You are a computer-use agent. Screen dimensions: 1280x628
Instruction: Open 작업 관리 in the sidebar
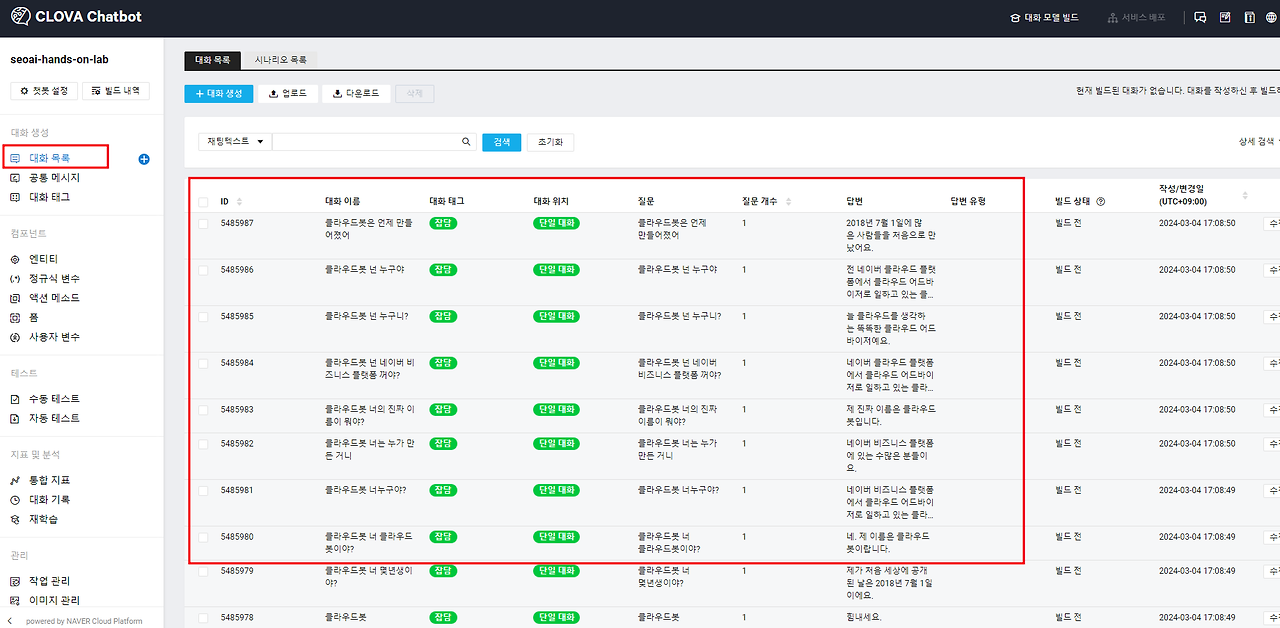click(49, 581)
